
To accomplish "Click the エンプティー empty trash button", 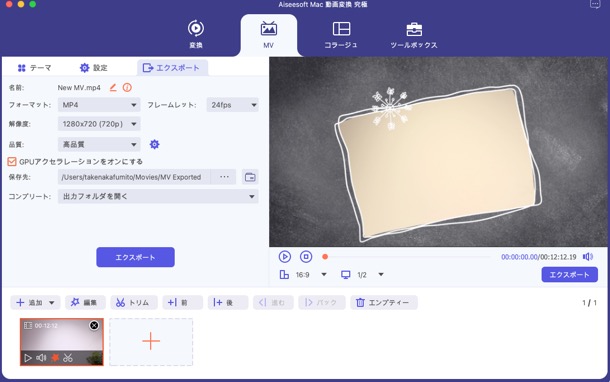I will point(384,302).
